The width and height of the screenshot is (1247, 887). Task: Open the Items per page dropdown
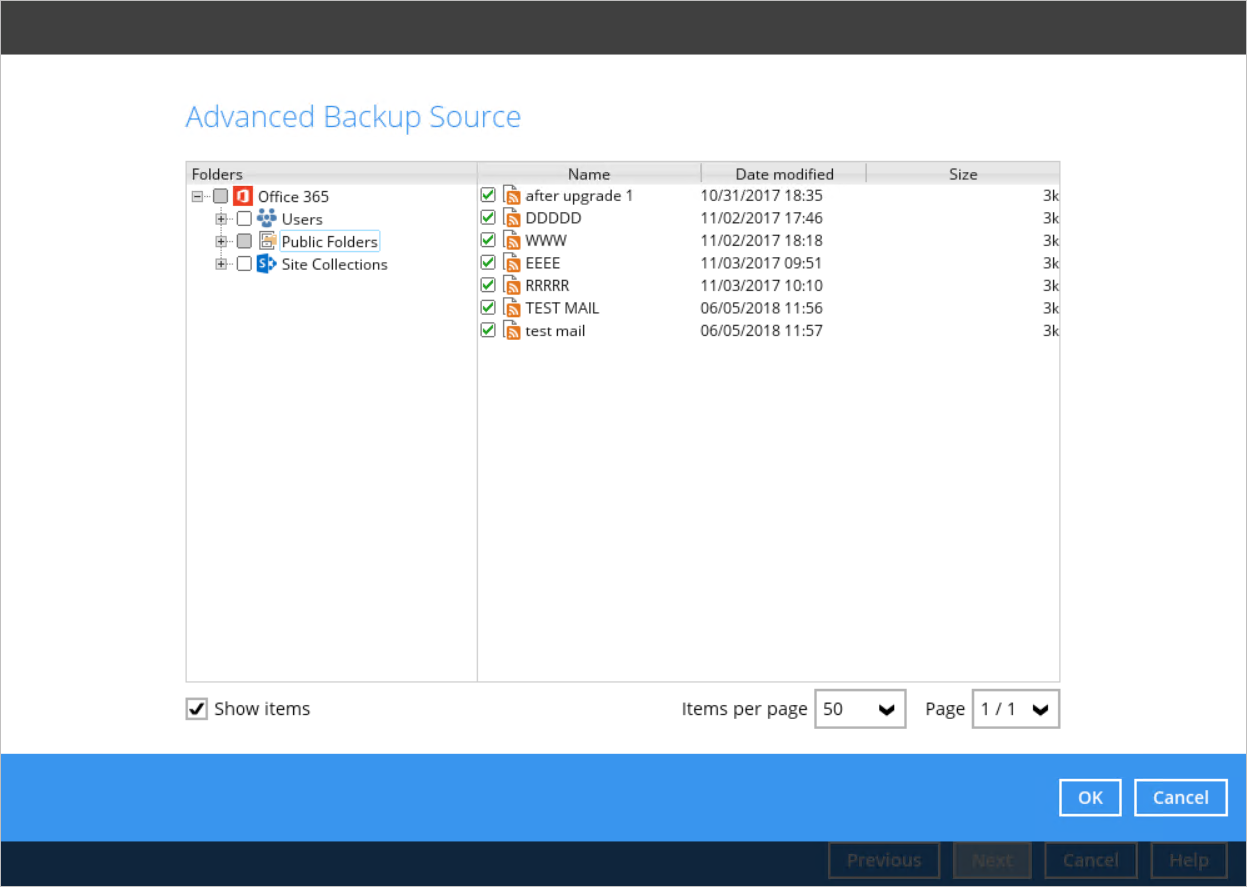tap(860, 709)
